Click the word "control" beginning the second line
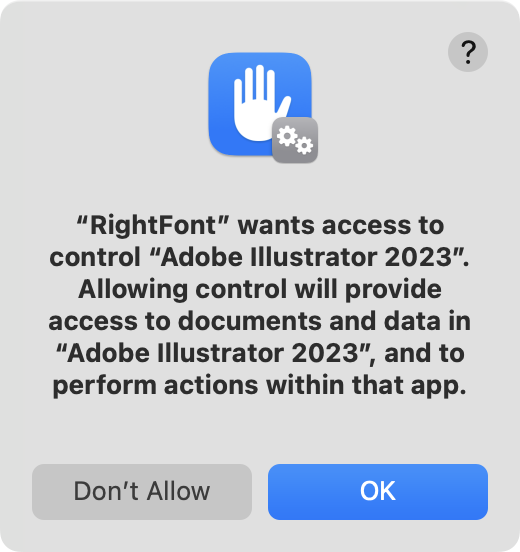This screenshot has width=520, height=552. point(95,257)
